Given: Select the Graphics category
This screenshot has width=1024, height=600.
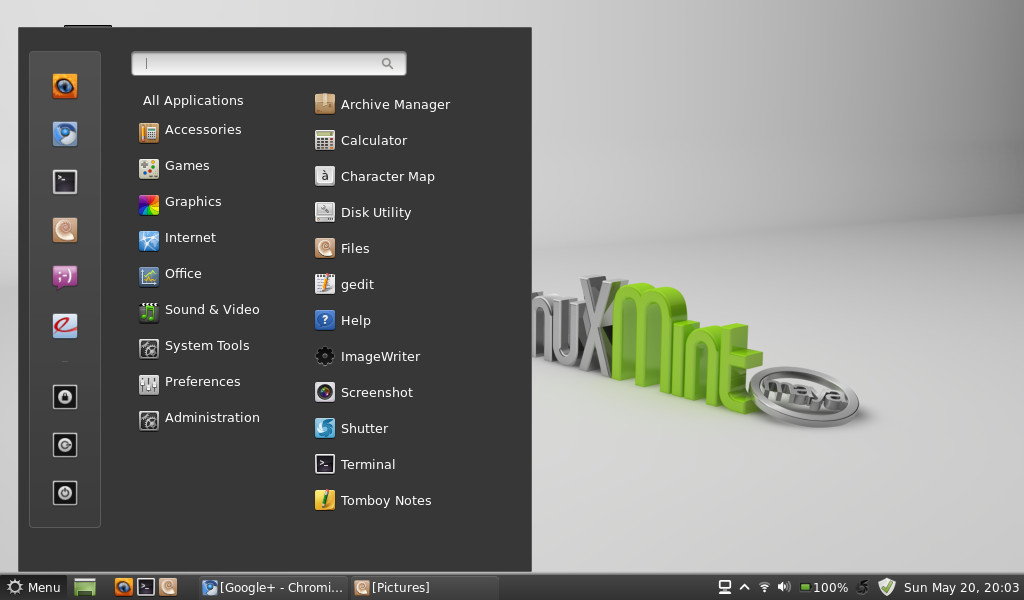Looking at the screenshot, I should (x=192, y=202).
